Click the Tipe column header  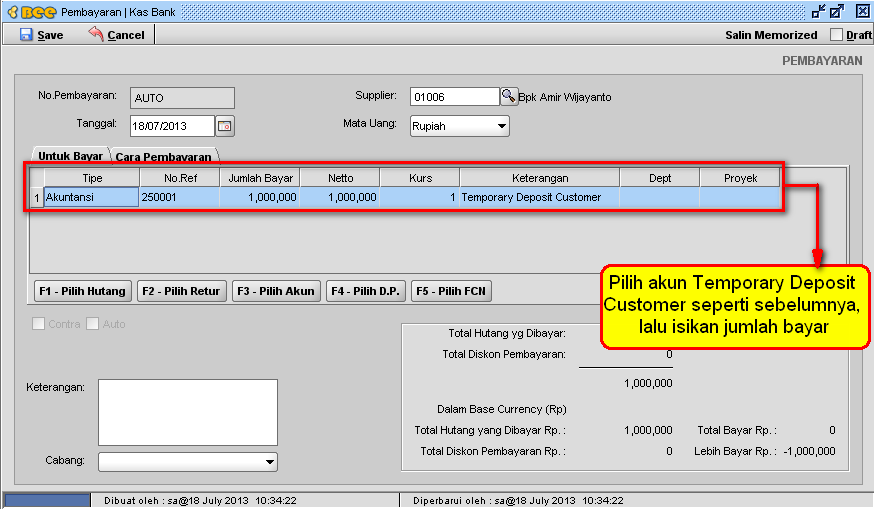click(x=92, y=178)
